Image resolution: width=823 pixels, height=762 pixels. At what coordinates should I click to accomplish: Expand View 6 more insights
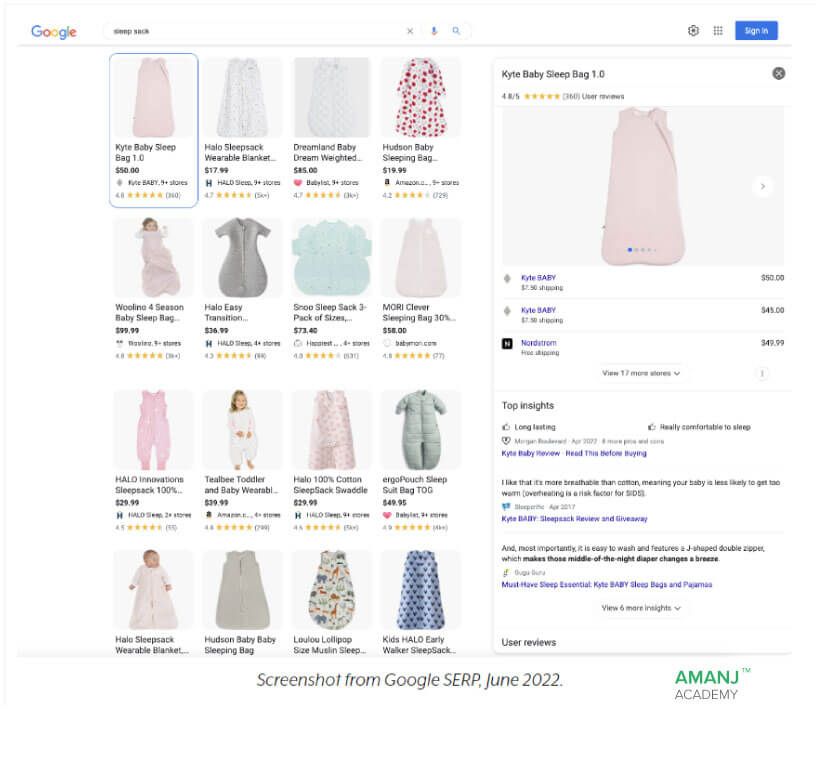641,608
